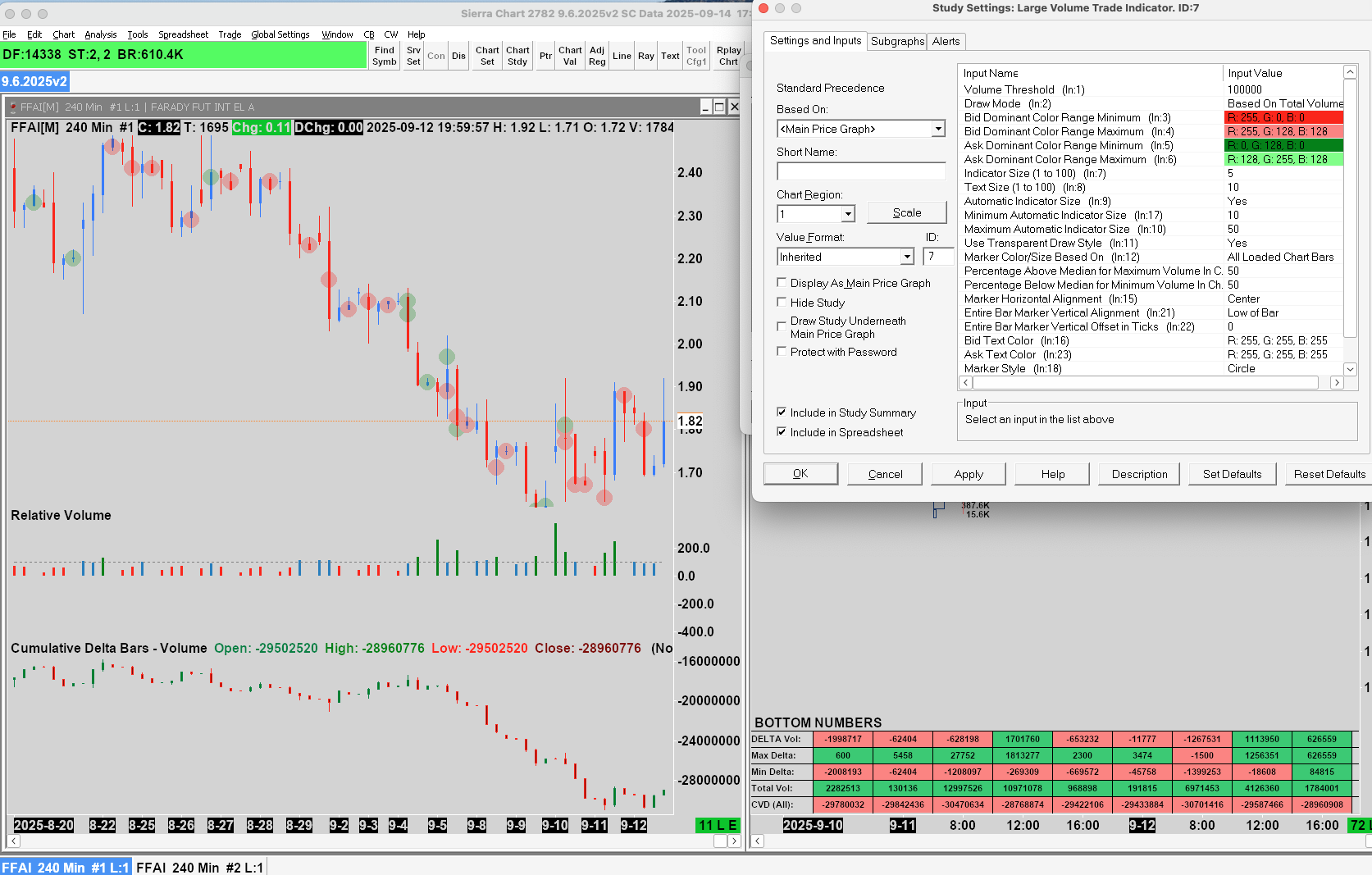Image resolution: width=1372 pixels, height=875 pixels.
Task: Click the Tool Cfg1 toolbar button
Action: pos(696,56)
